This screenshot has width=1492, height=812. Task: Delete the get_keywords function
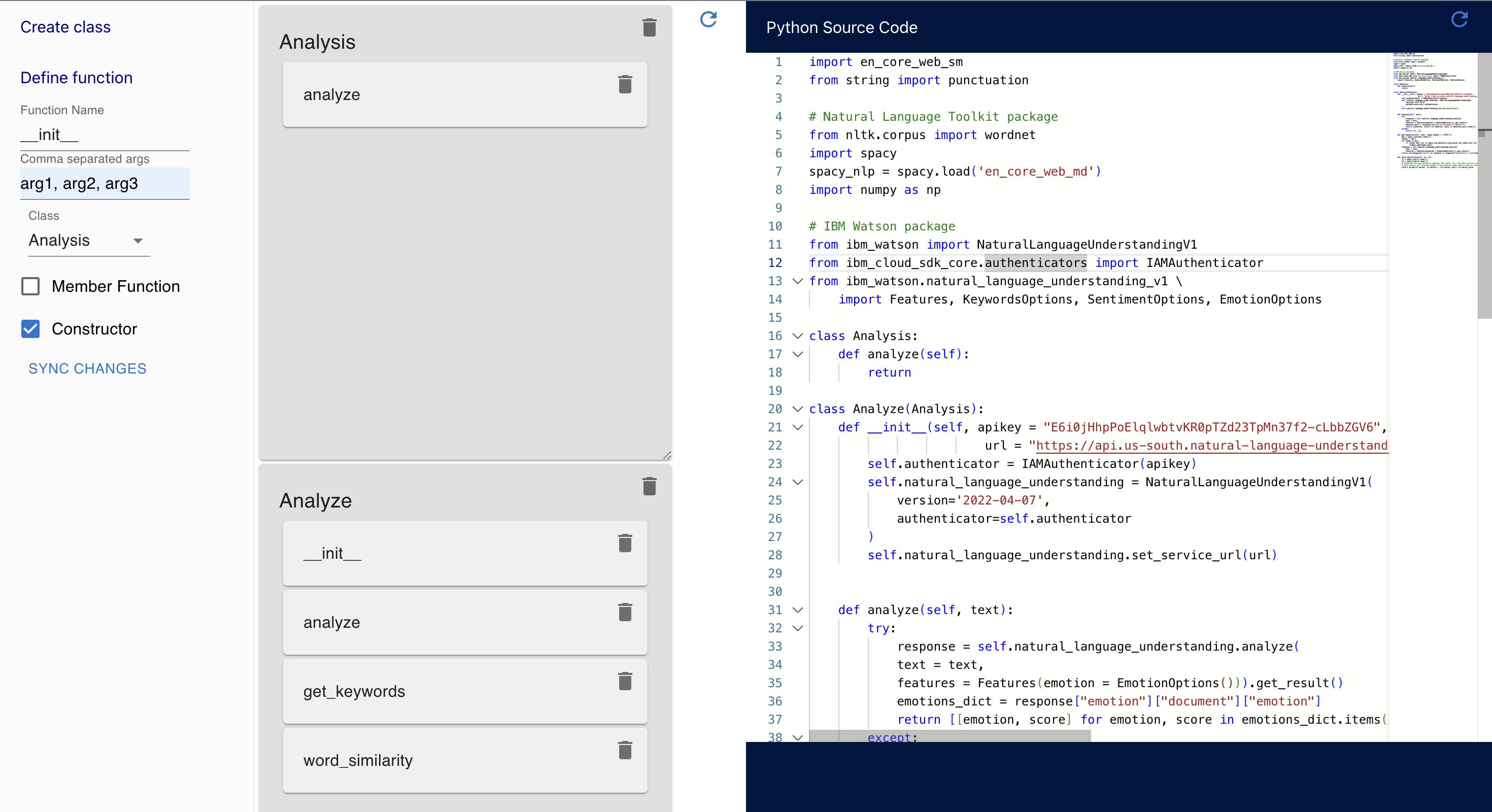click(x=625, y=681)
